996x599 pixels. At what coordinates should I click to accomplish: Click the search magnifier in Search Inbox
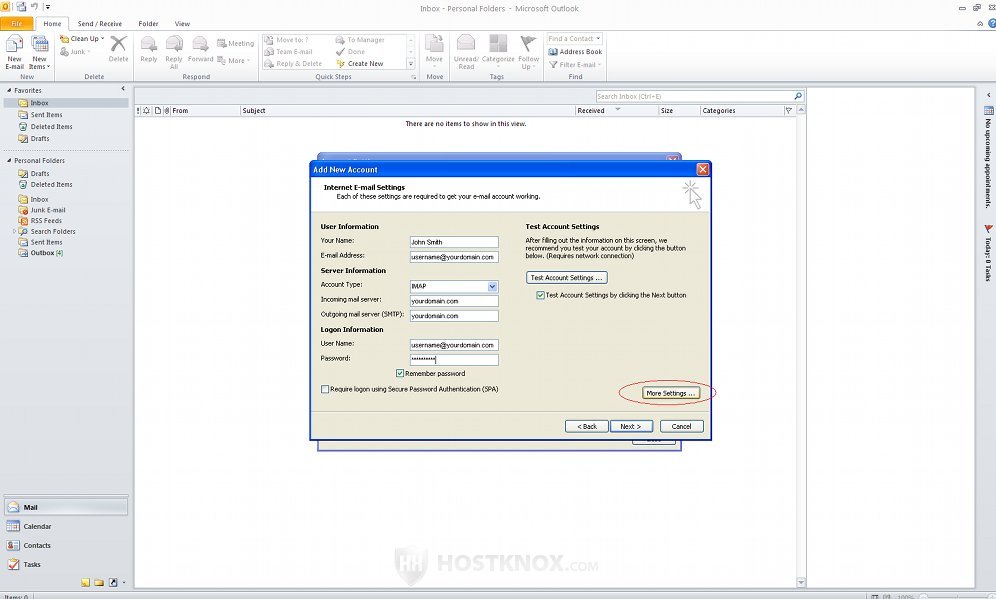(x=798, y=96)
